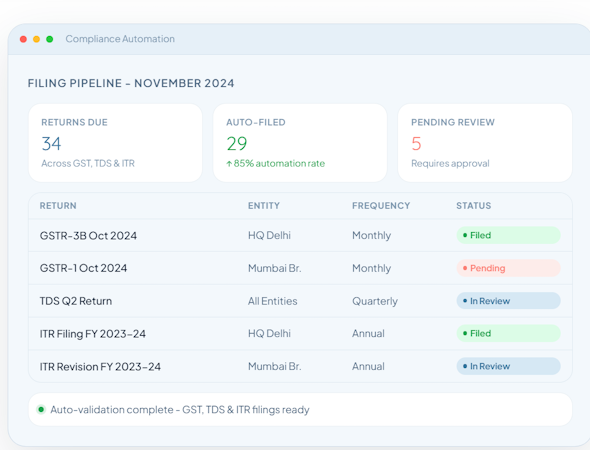Viewport: 590px width, 450px height.
Task: Click the 85% automation rate arrow
Action: tap(229, 164)
